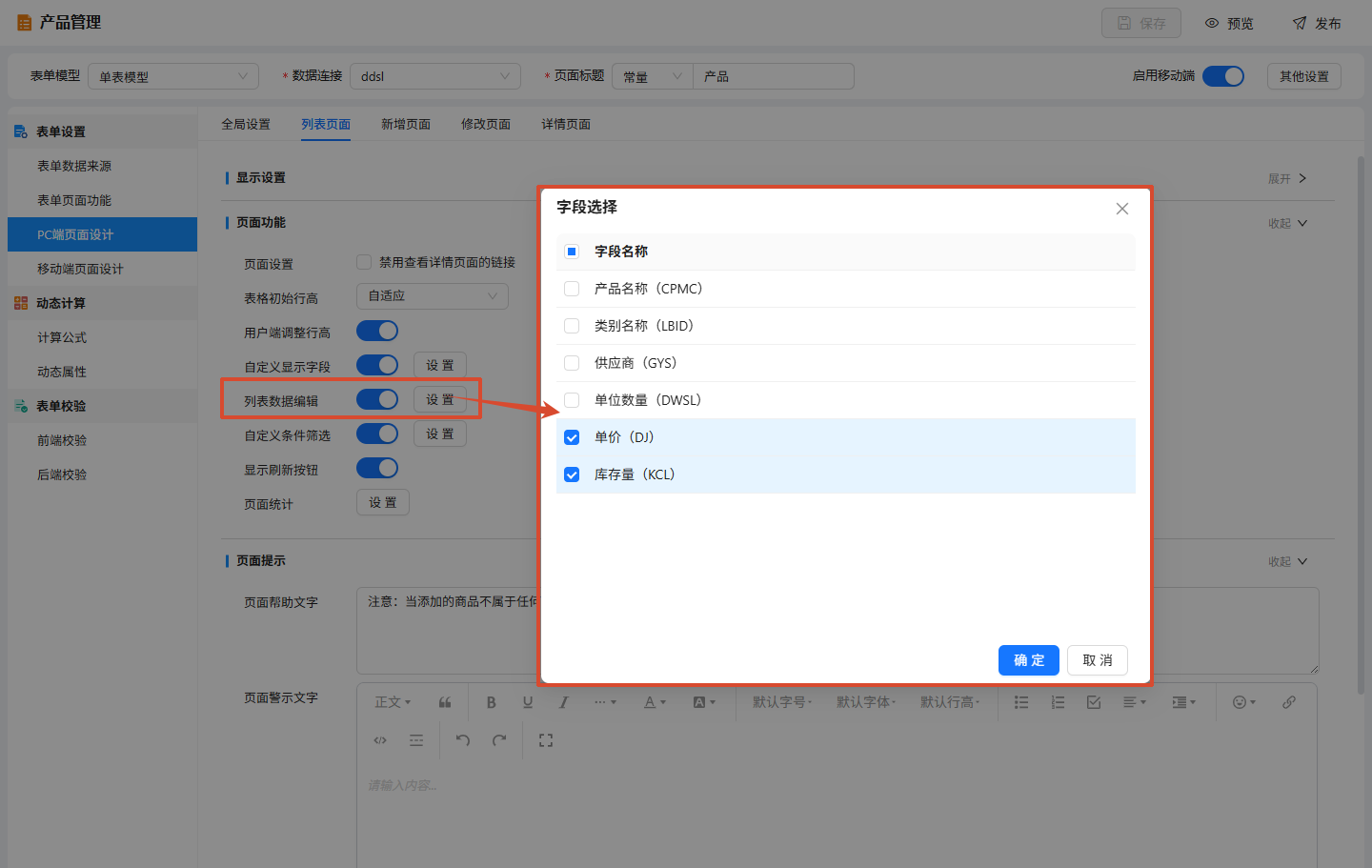Apply bold formatting in editor
The height and width of the screenshot is (868, 1372).
[x=492, y=702]
